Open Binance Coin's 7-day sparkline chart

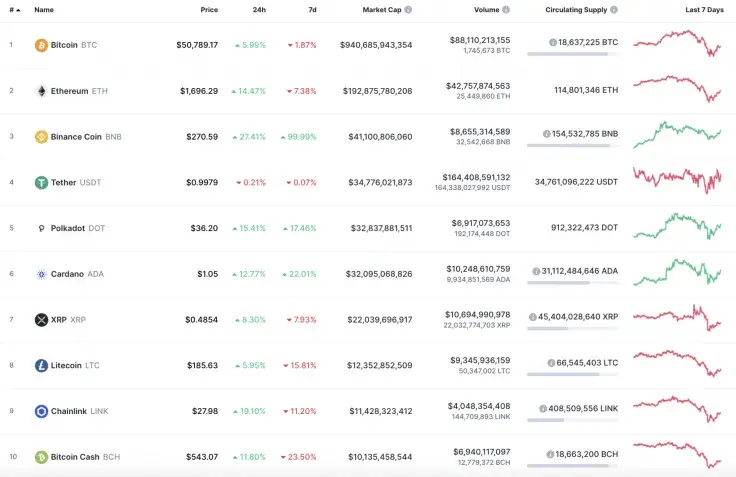click(676, 135)
